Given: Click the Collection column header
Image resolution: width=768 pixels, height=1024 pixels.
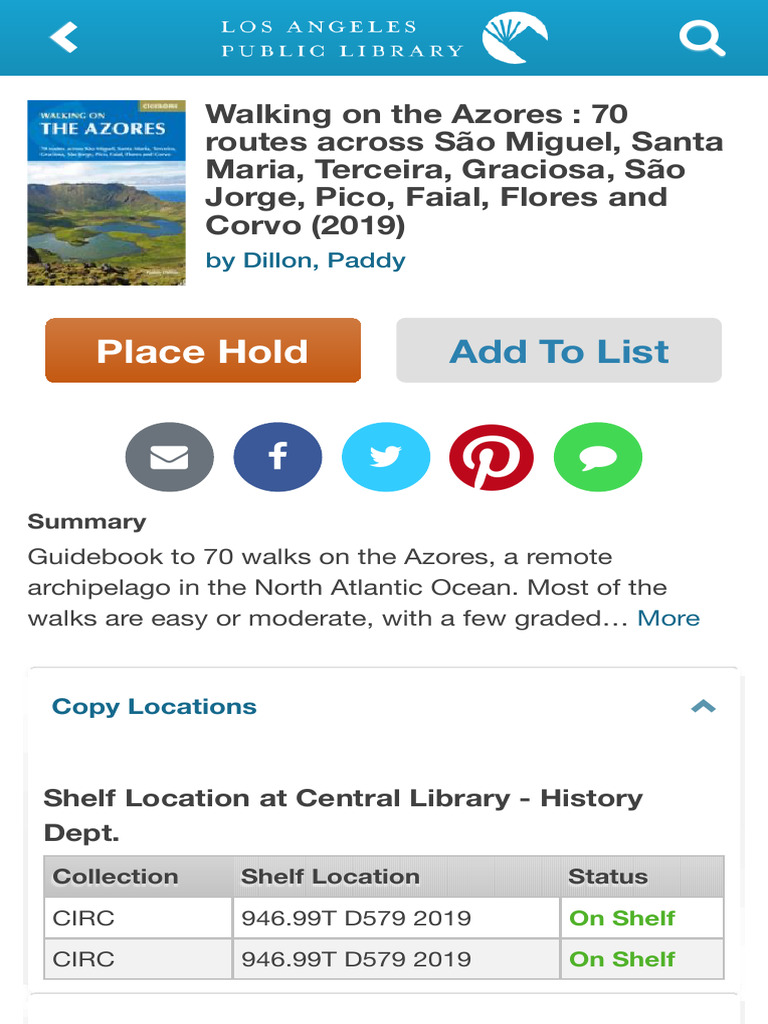Looking at the screenshot, I should 115,877.
